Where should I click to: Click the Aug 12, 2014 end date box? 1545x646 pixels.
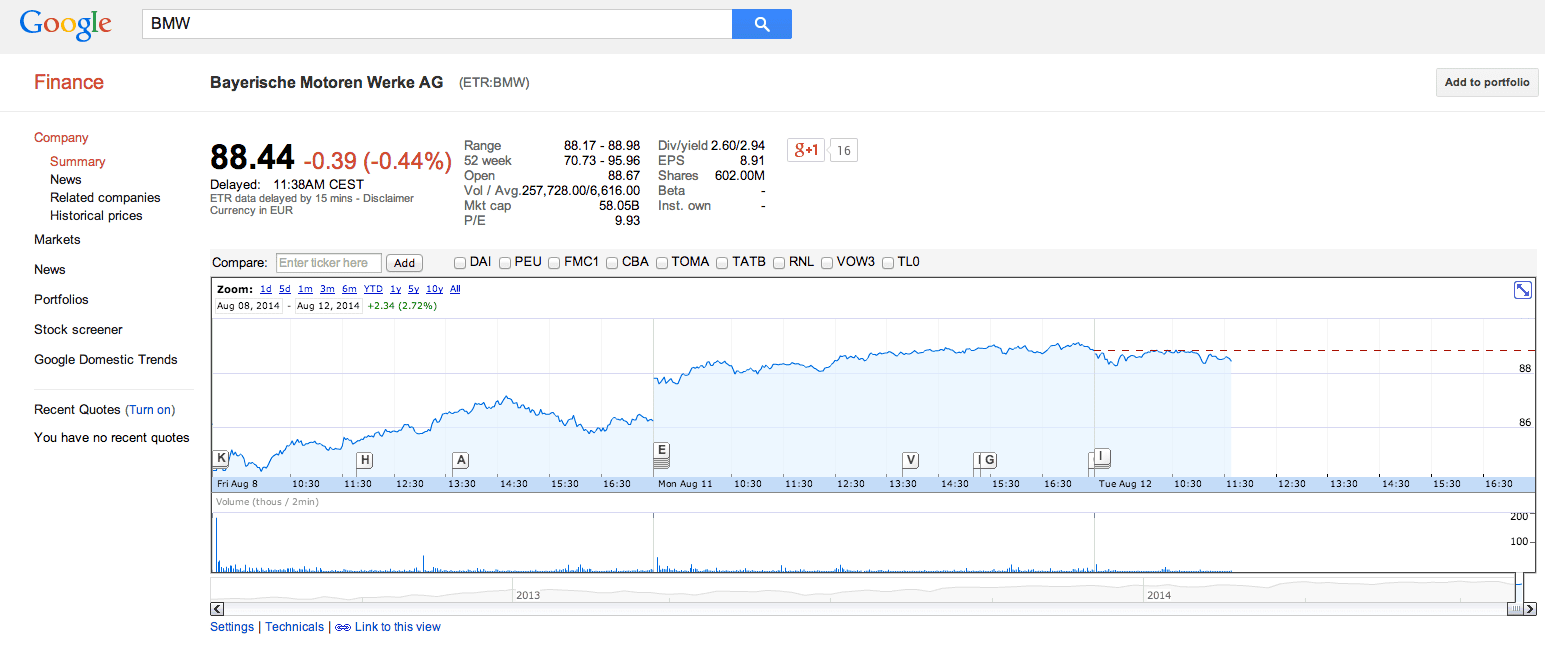(328, 306)
